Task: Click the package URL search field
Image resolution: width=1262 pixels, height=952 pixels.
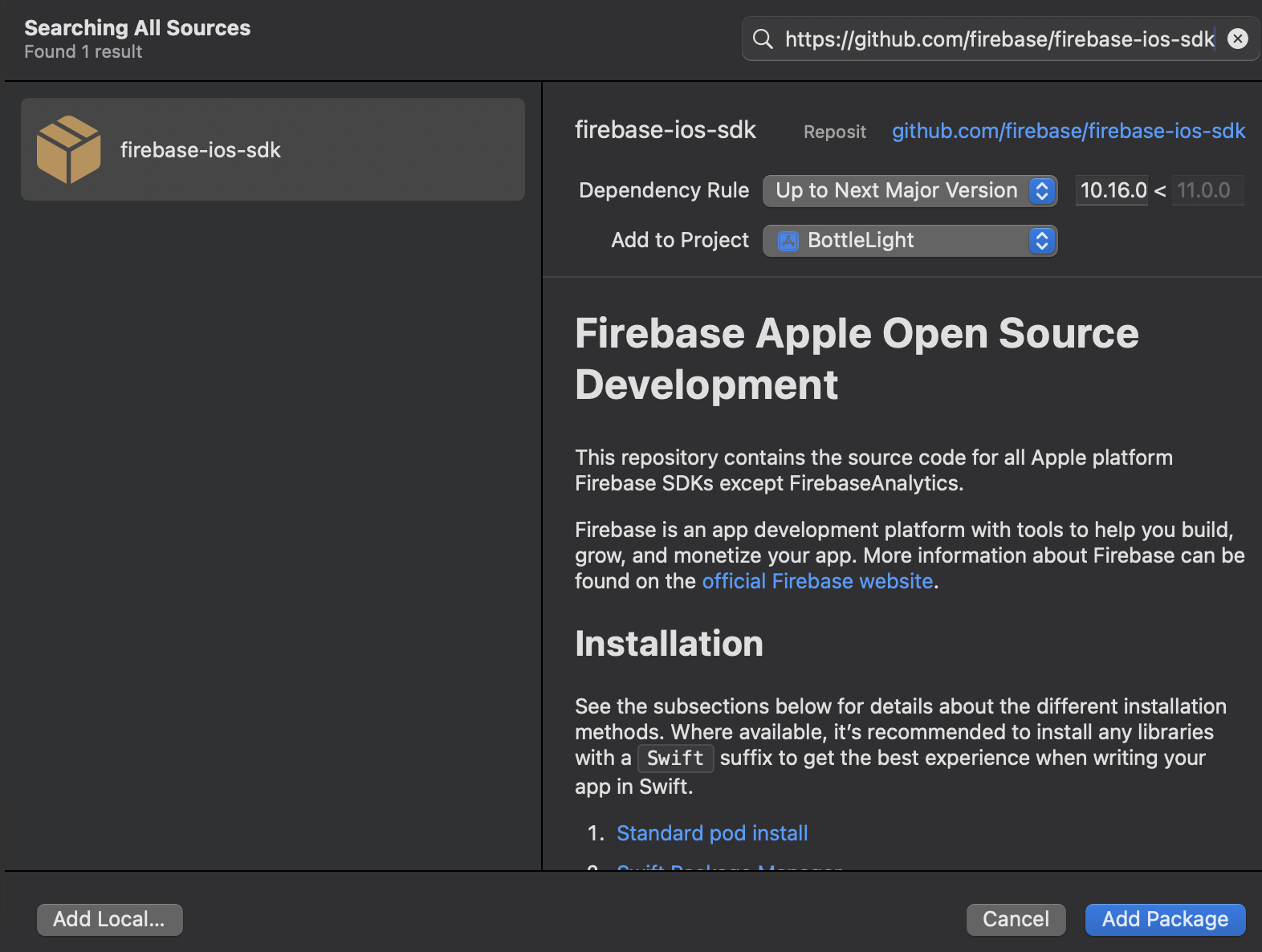Action: coord(999,39)
